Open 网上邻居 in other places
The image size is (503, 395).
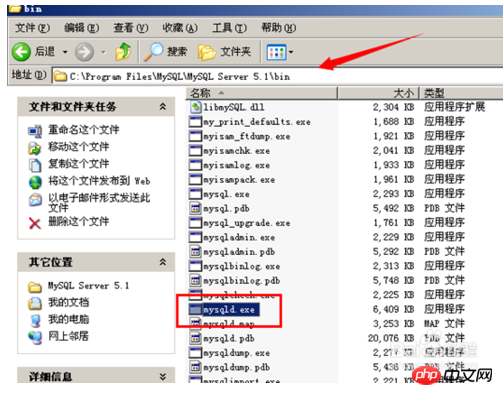pyautogui.click(x=69, y=336)
